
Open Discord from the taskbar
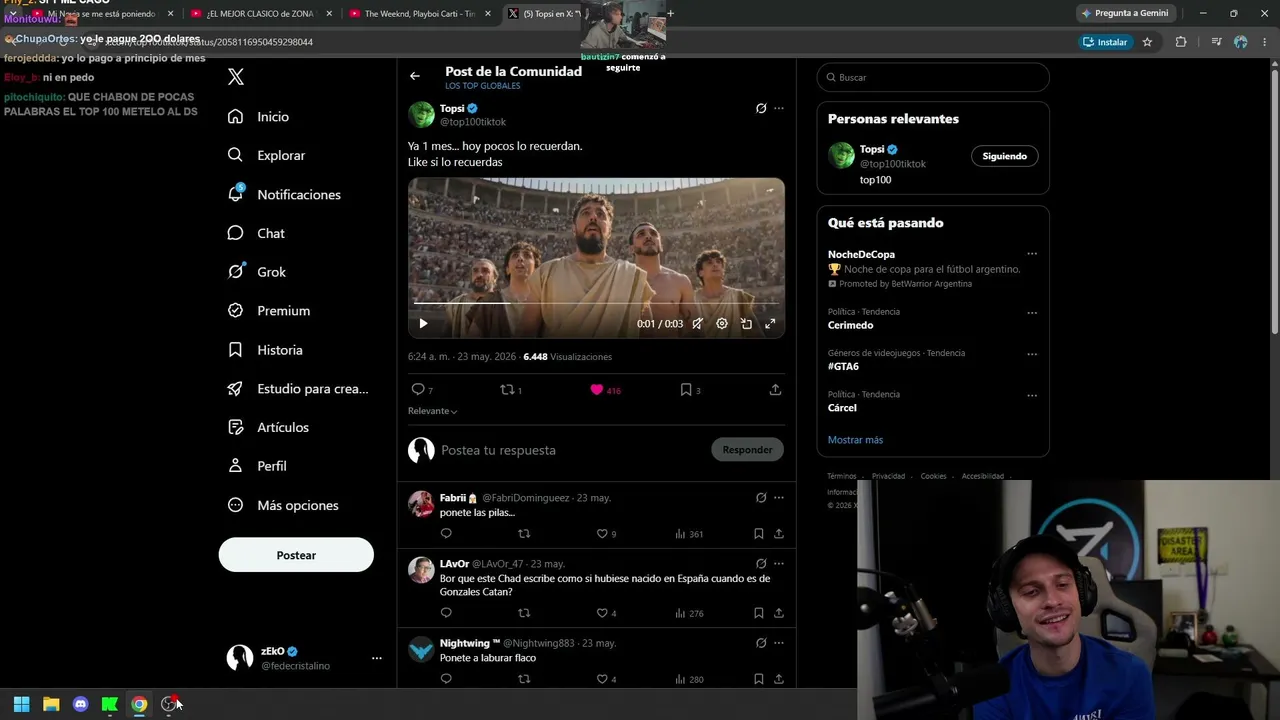[81, 704]
